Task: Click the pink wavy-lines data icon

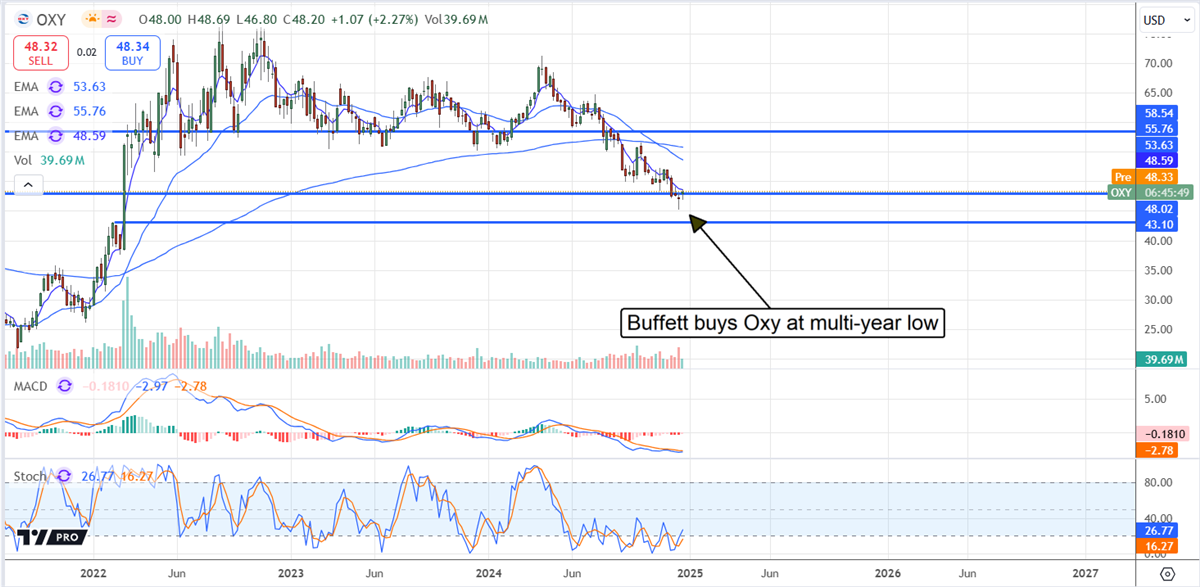Action: [113, 18]
